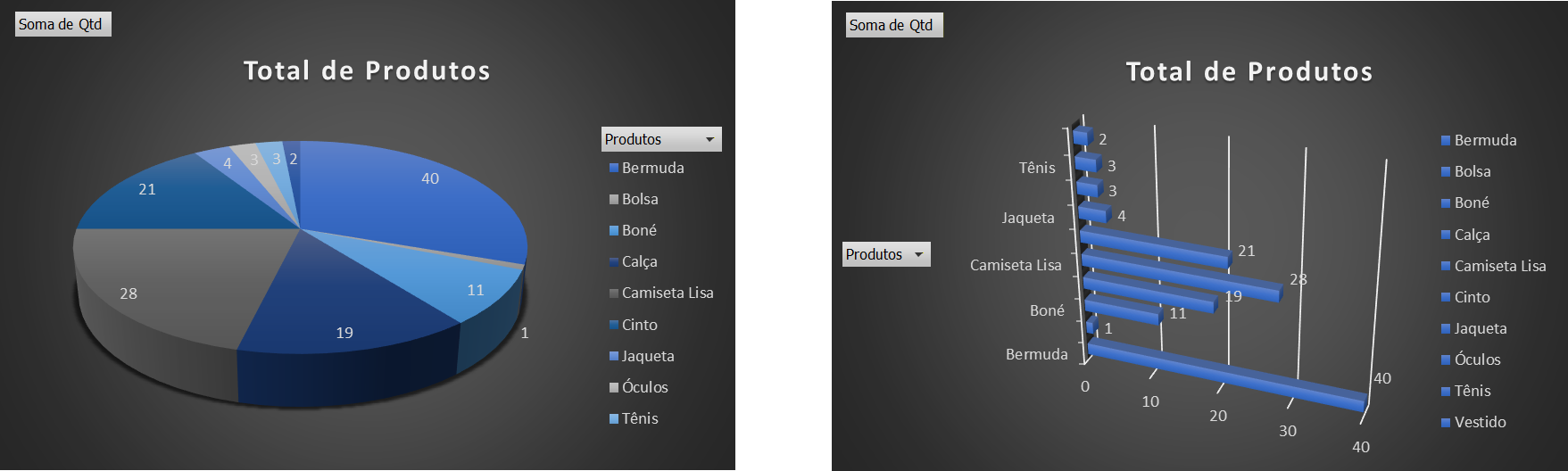Image resolution: width=1568 pixels, height=471 pixels.
Task: Click the data label 21 on bar chart
Action: [1247, 251]
